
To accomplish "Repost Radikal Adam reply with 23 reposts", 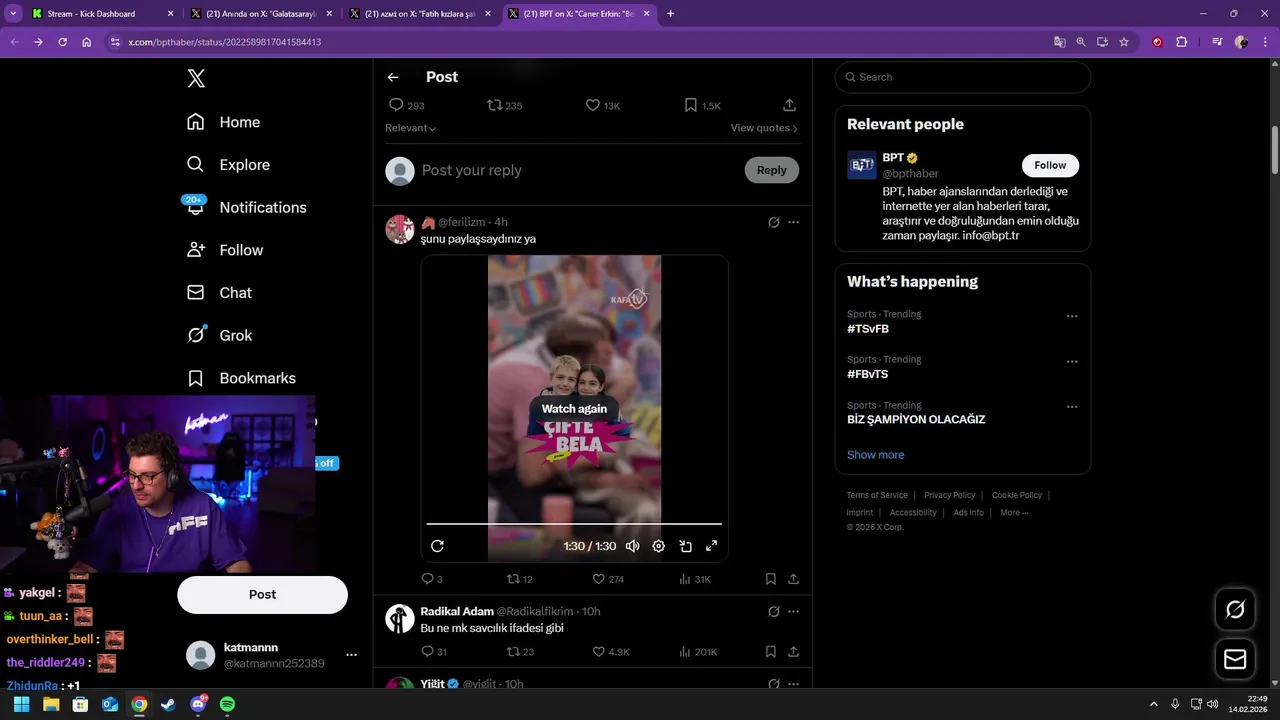I will coord(521,652).
